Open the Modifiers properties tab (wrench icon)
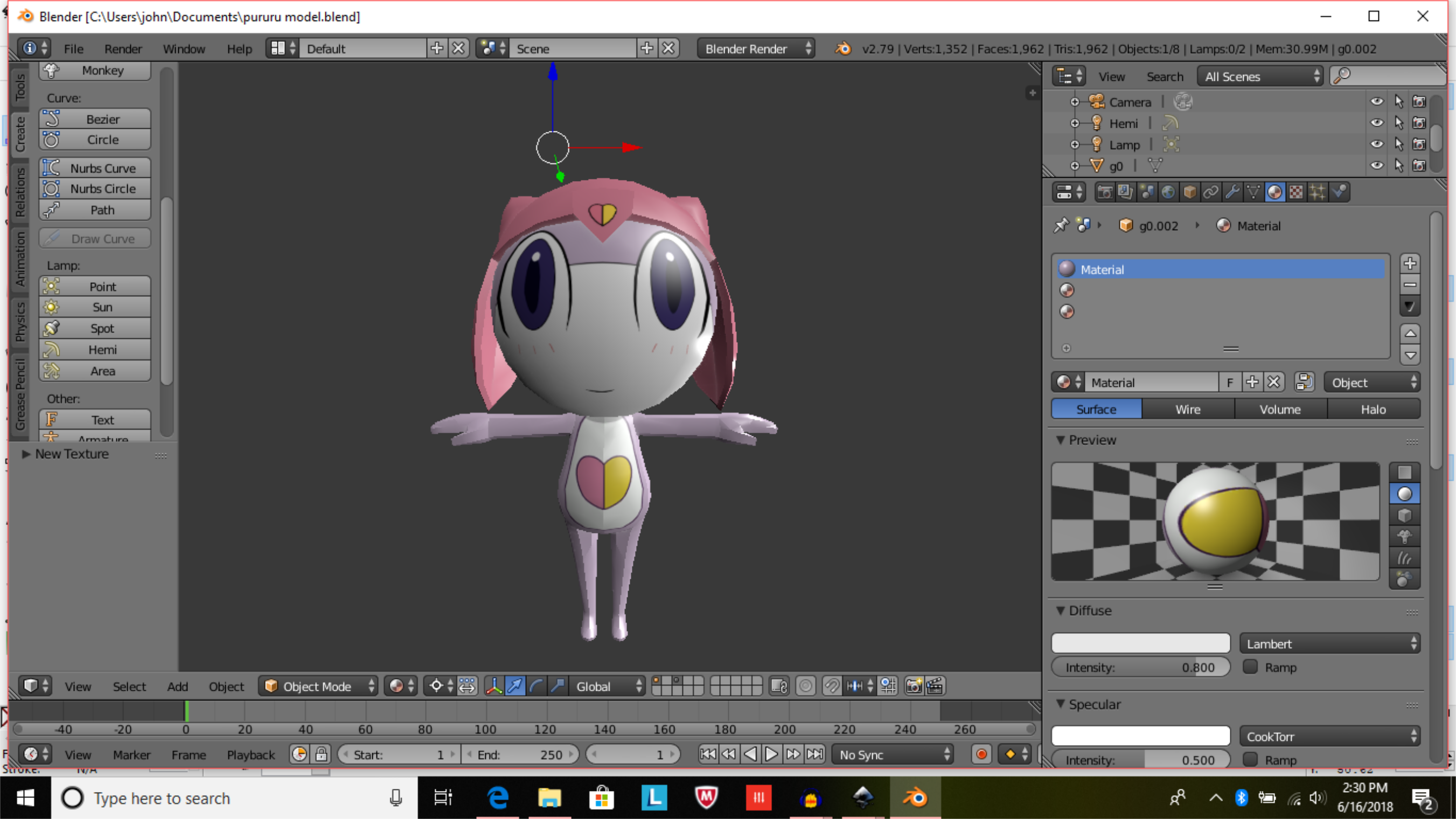The width and height of the screenshot is (1456, 819). (1232, 192)
